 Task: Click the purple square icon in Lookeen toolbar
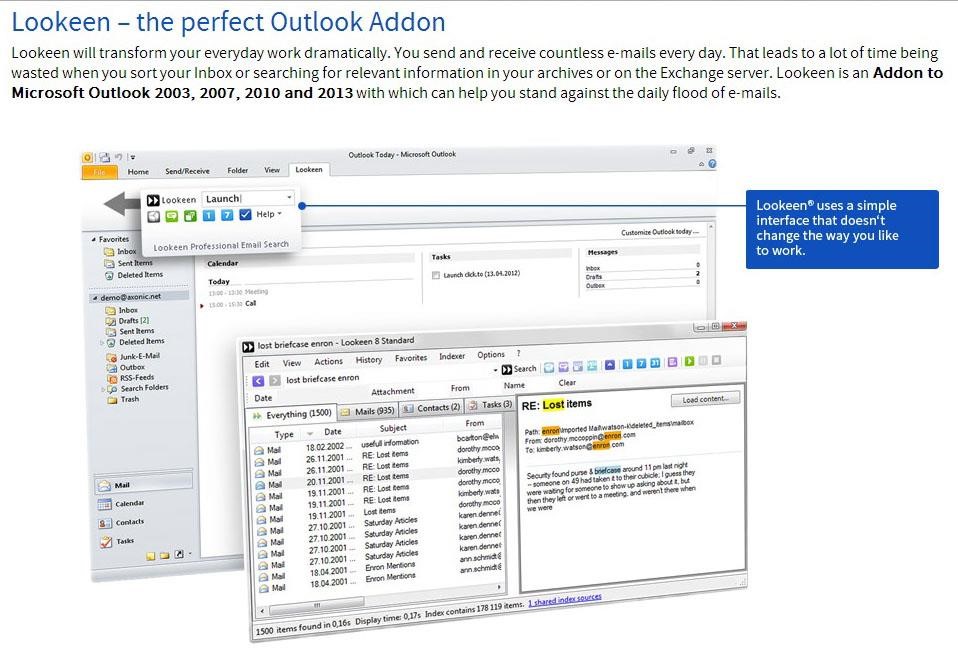pyautogui.click(x=673, y=362)
